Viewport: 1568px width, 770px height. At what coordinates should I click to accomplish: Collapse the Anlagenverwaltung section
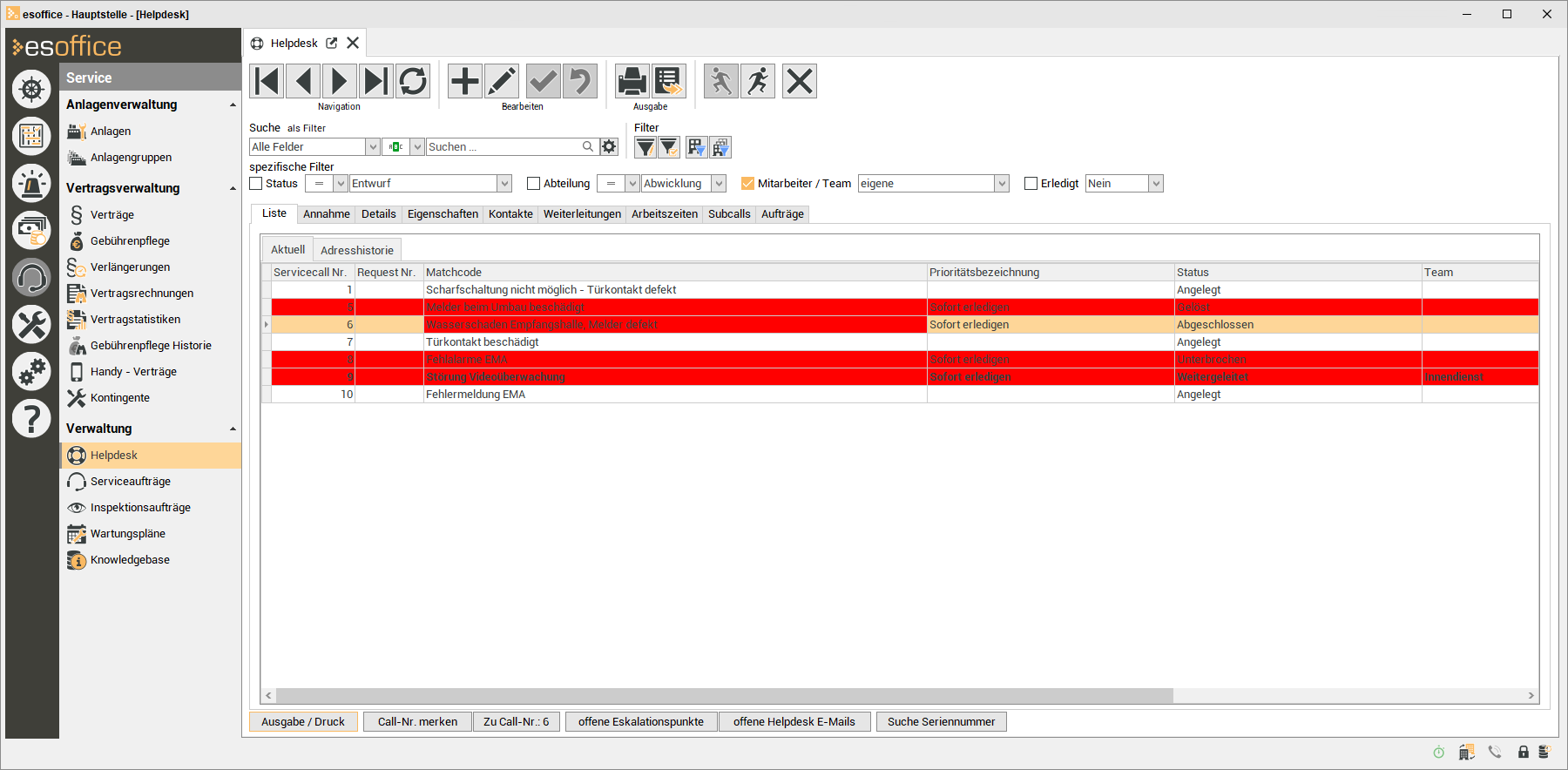tap(233, 105)
